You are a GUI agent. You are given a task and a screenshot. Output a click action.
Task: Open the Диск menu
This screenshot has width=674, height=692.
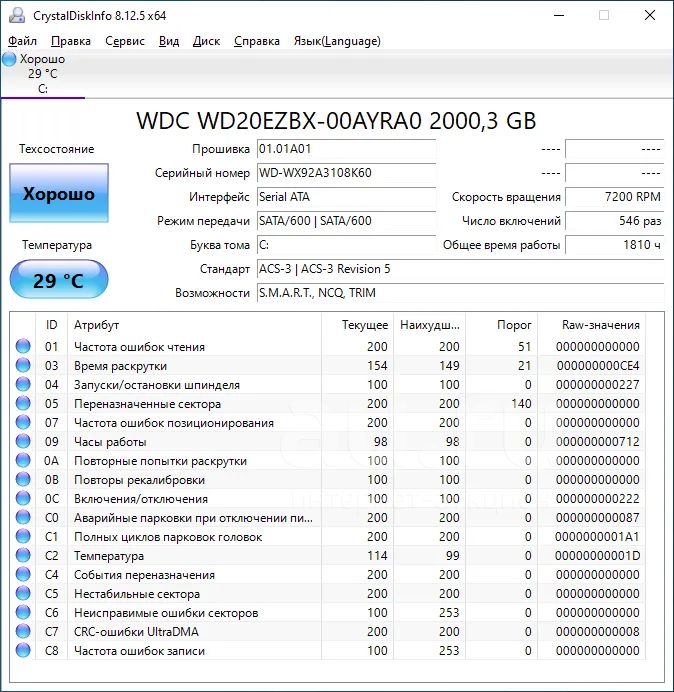pyautogui.click(x=207, y=41)
